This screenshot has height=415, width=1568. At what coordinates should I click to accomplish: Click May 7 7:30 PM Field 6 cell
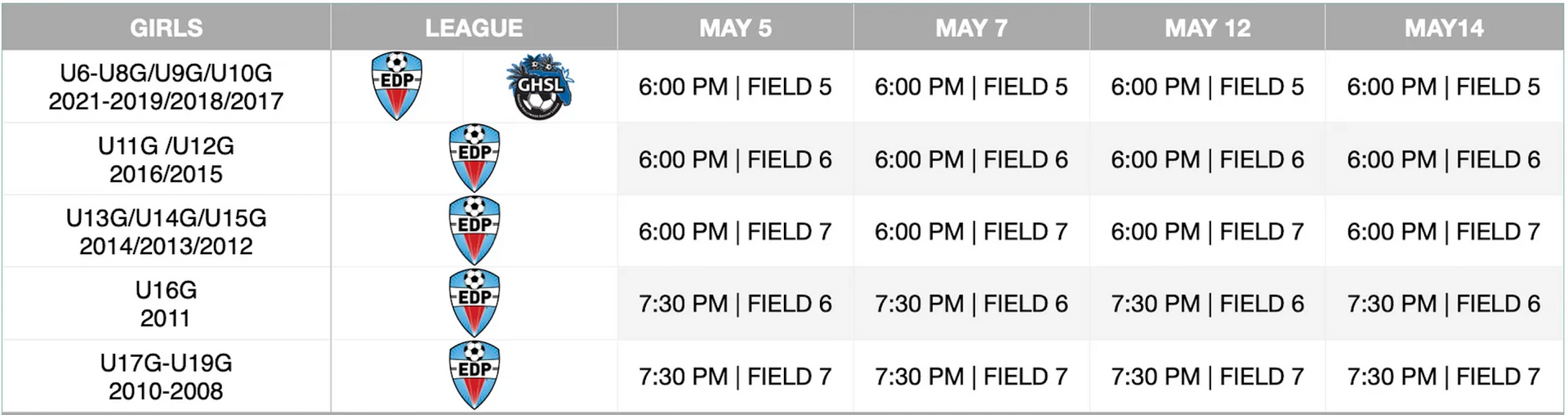[x=971, y=304]
